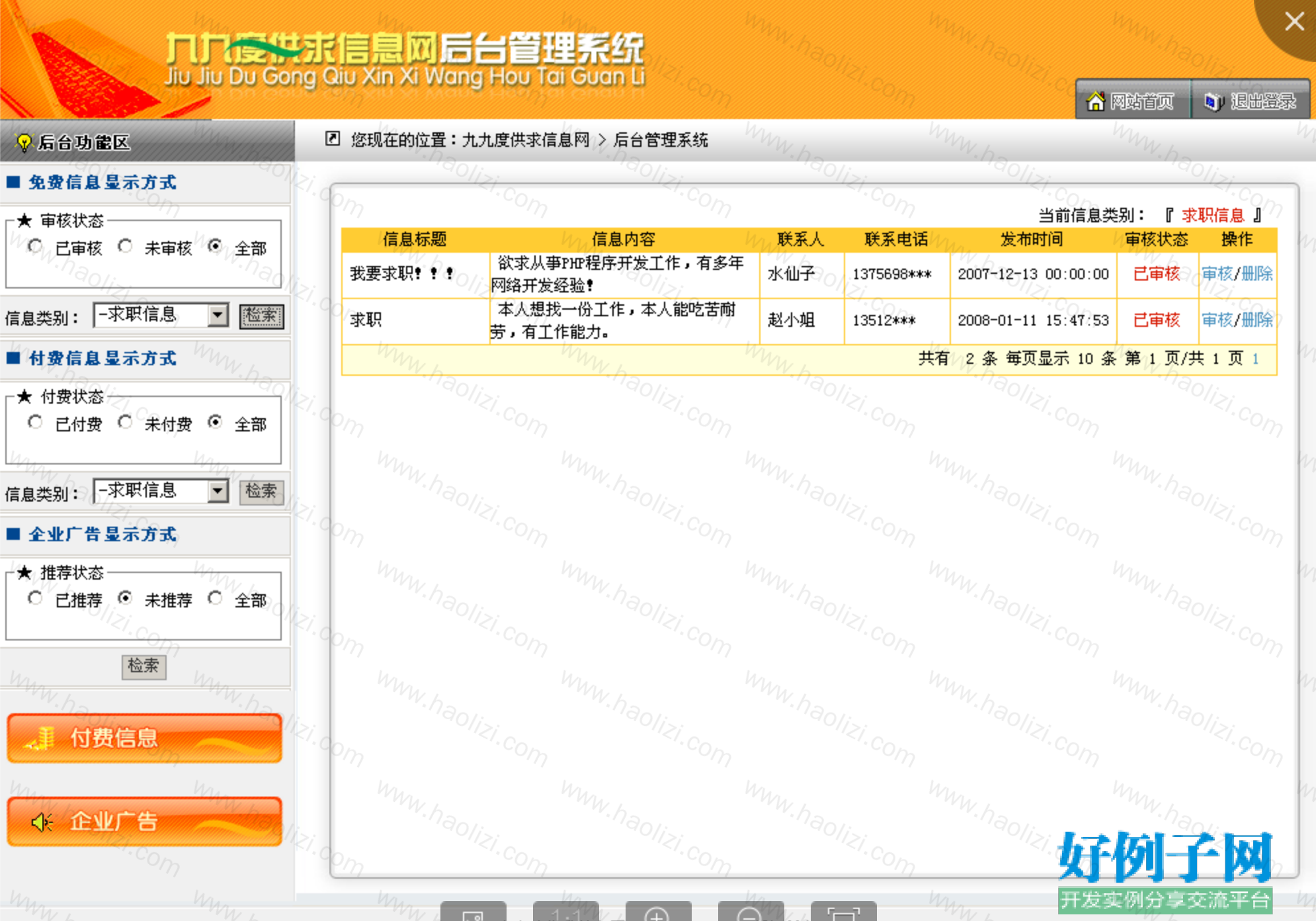Open 信息类别 dropdown in free info section
The width and height of the screenshot is (1316, 921).
click(x=161, y=316)
